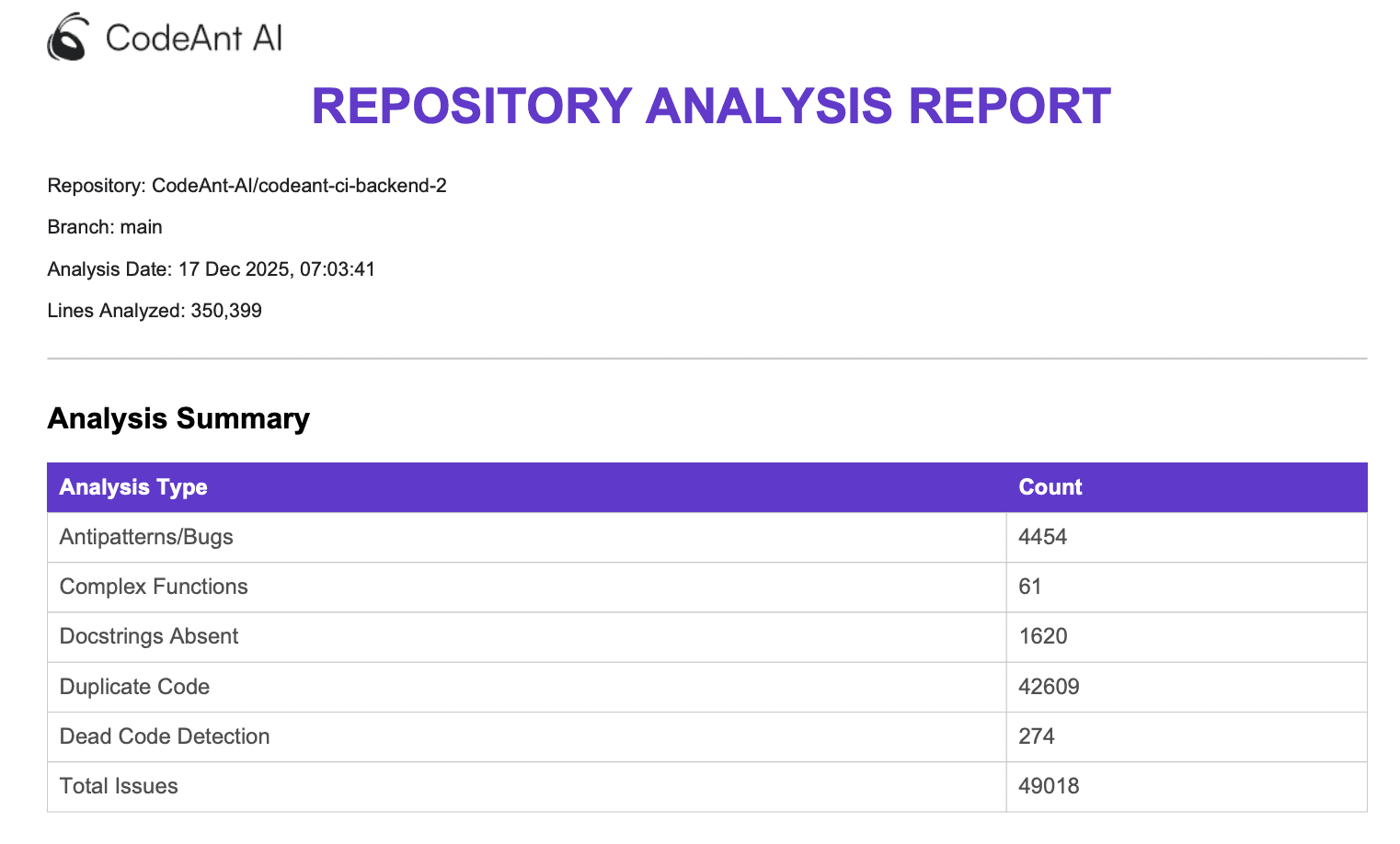
Task: Click the 4454 antipatterns count cell
Action: [1042, 537]
